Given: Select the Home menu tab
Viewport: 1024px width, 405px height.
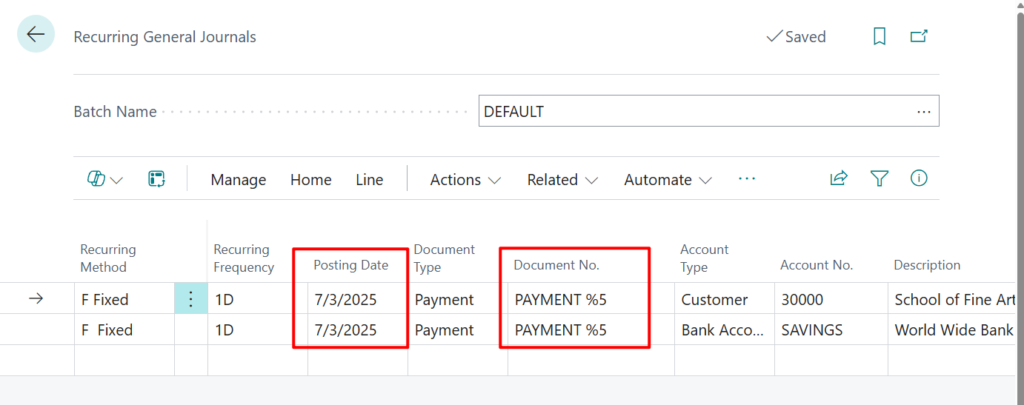Looking at the screenshot, I should click(311, 180).
